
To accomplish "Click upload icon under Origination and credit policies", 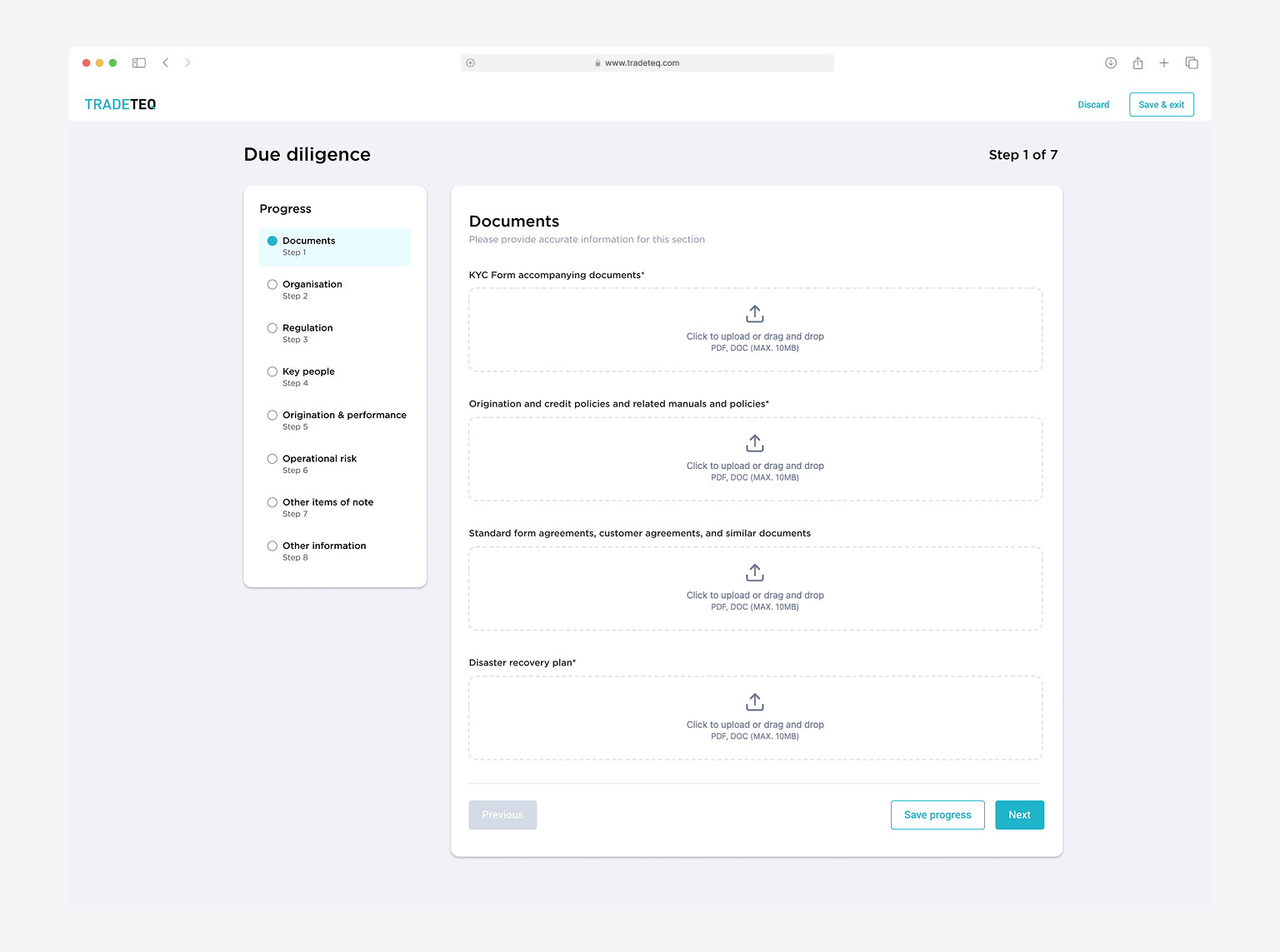I will coord(754,443).
